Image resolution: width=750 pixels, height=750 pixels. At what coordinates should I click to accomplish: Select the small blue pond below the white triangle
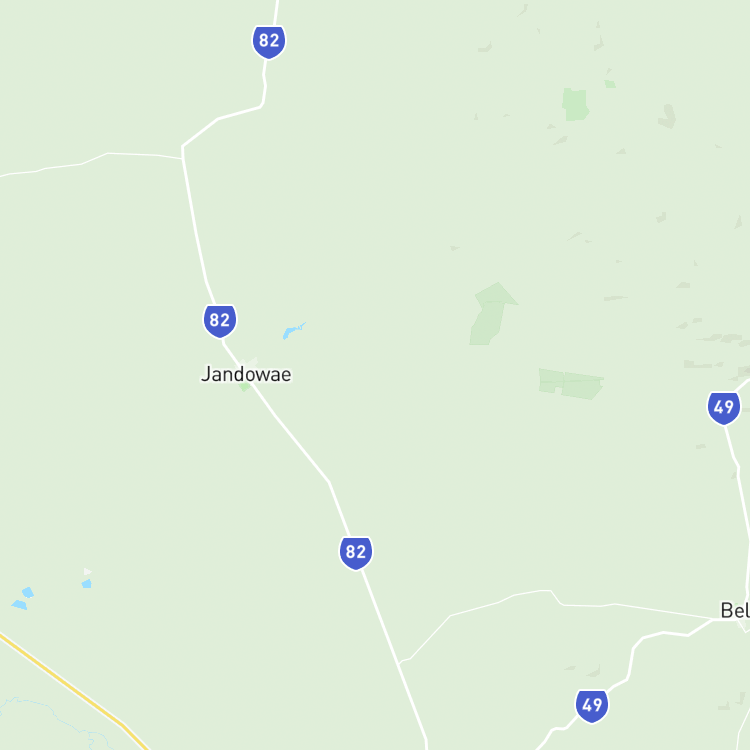(x=87, y=584)
